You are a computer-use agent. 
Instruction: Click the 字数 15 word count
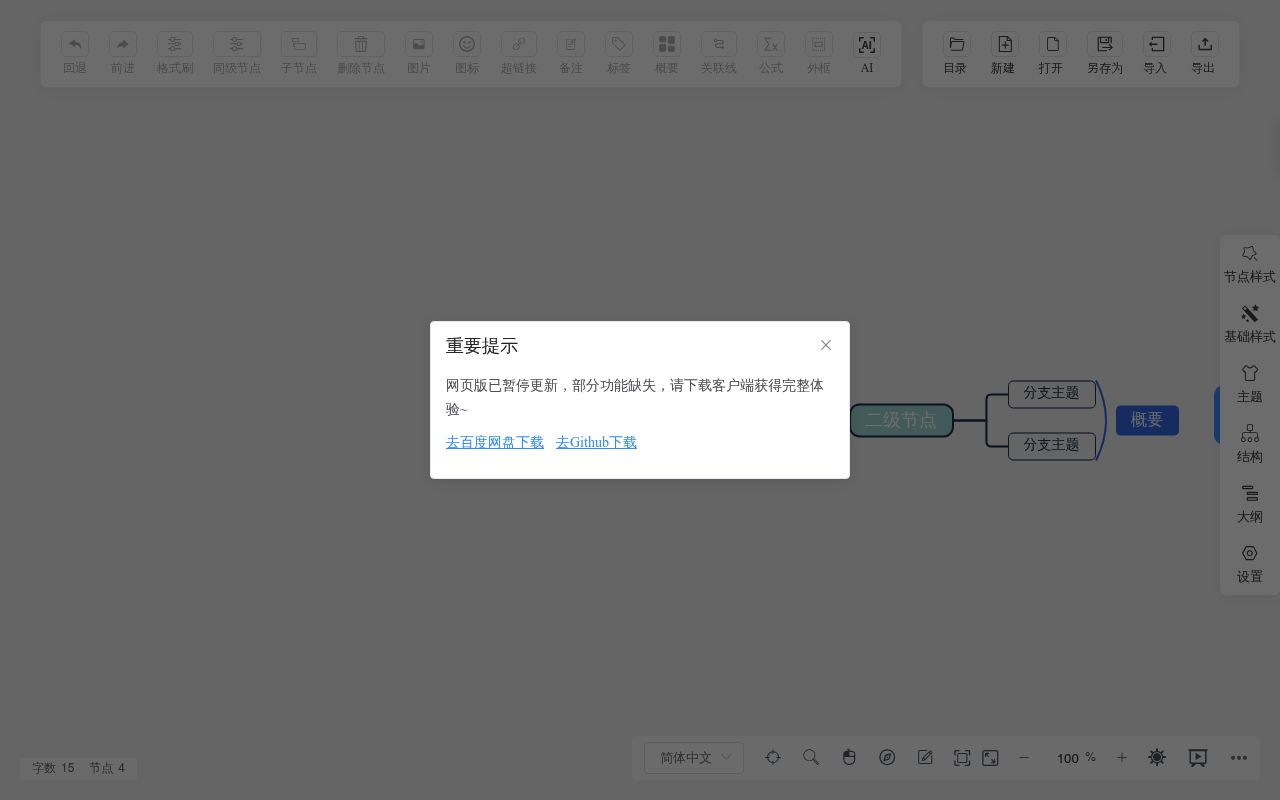(x=53, y=768)
